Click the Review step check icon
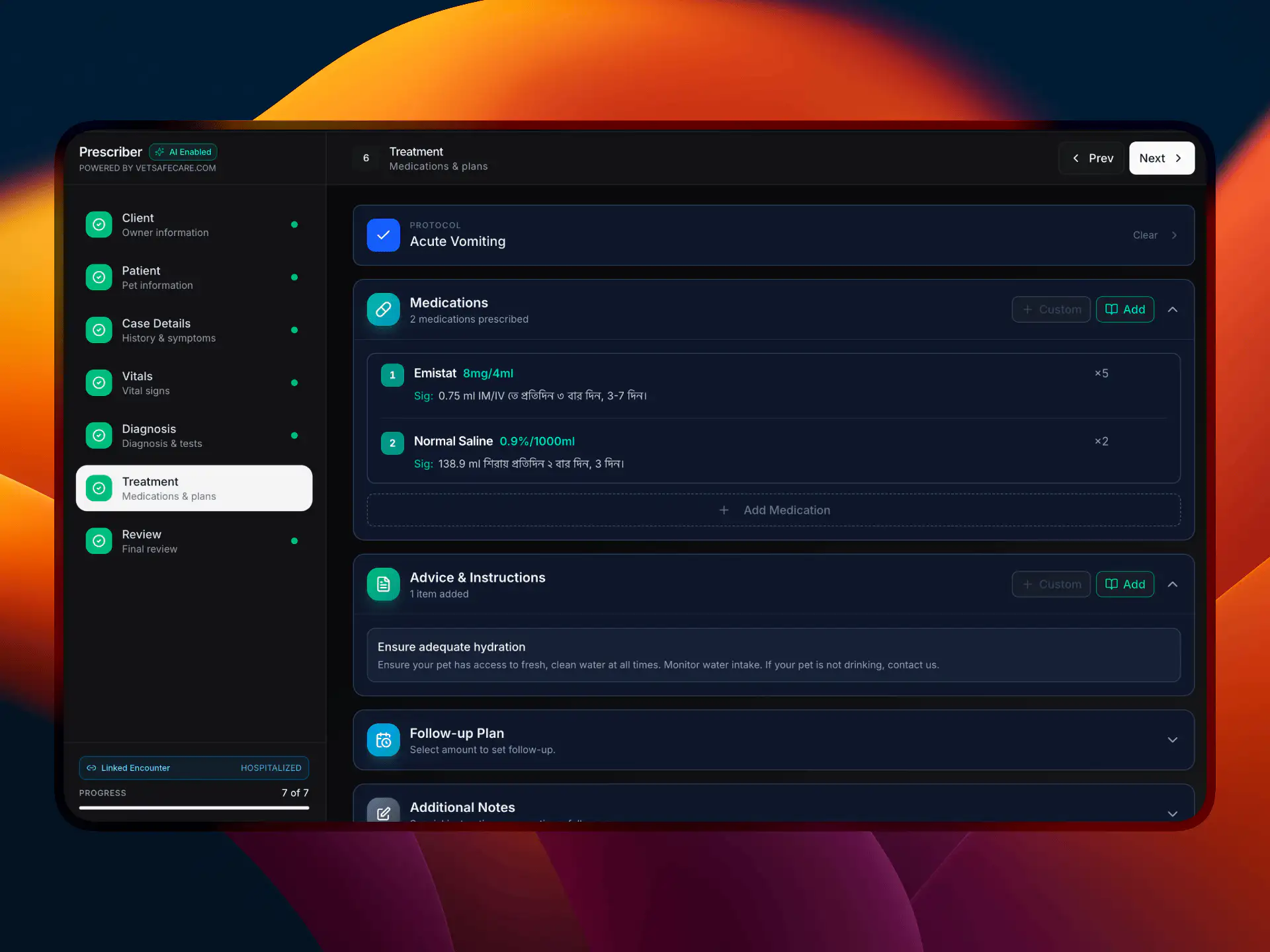The height and width of the screenshot is (952, 1270). pos(99,541)
